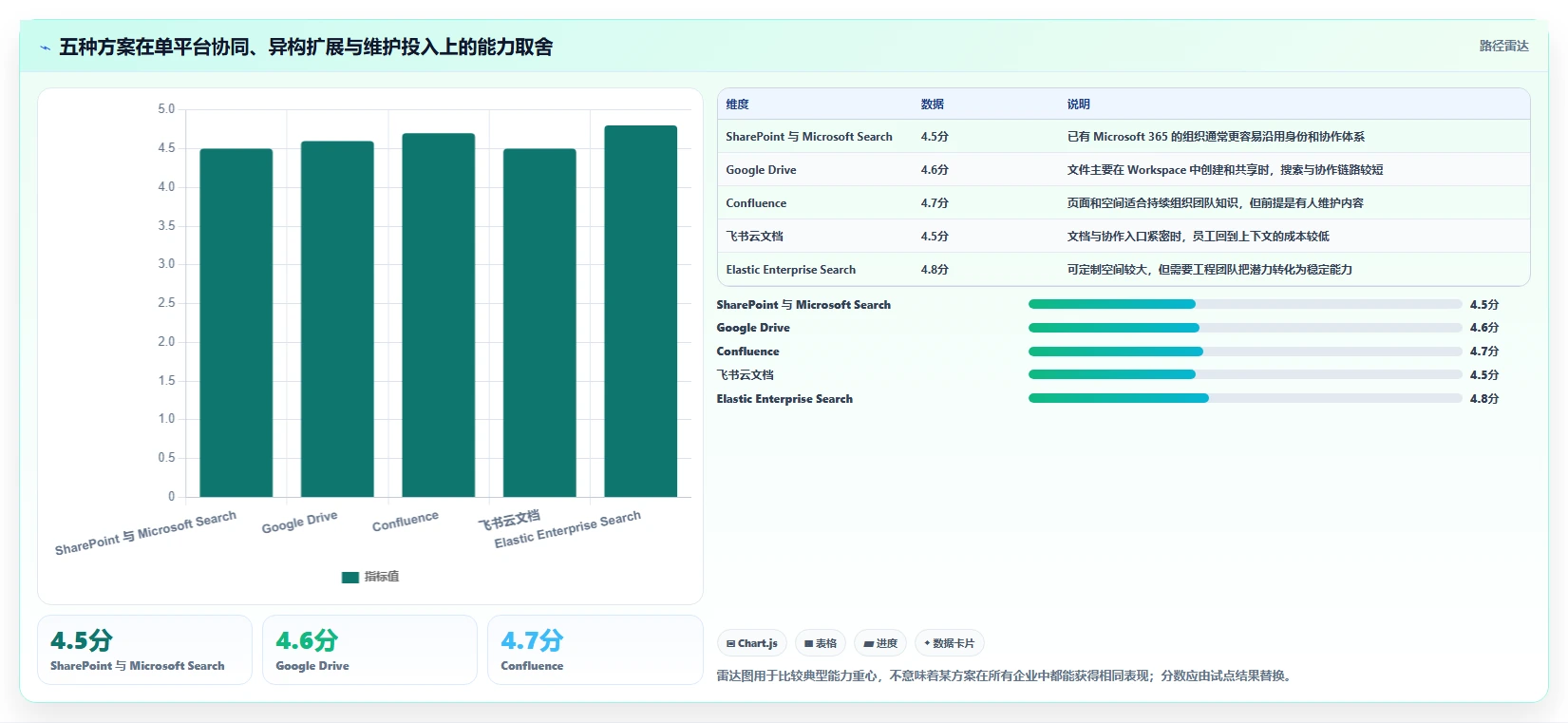This screenshot has width=1568, height=723.
Task: Click the 4.8分 progress value label
Action: click(1484, 399)
